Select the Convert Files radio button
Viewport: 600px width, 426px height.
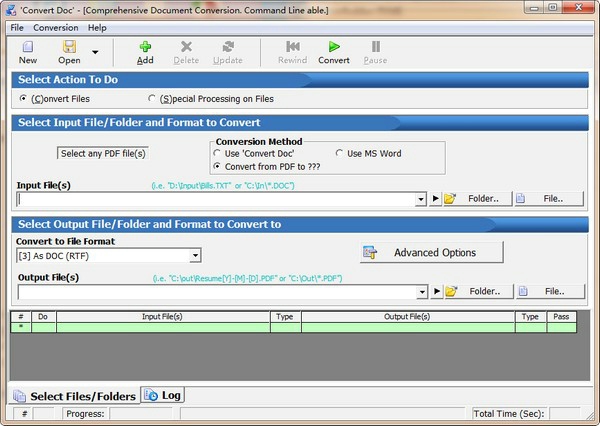(24, 99)
